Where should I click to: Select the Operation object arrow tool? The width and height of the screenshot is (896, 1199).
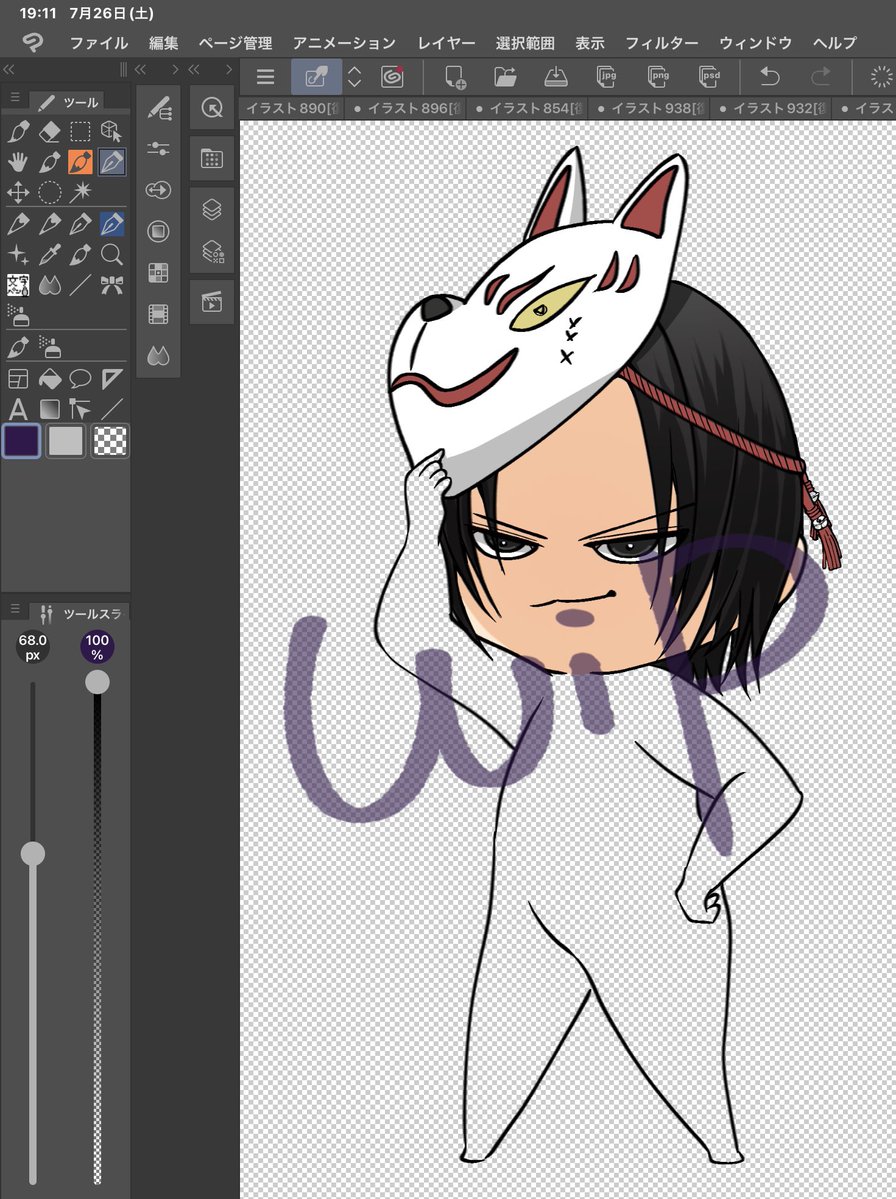click(x=80, y=409)
